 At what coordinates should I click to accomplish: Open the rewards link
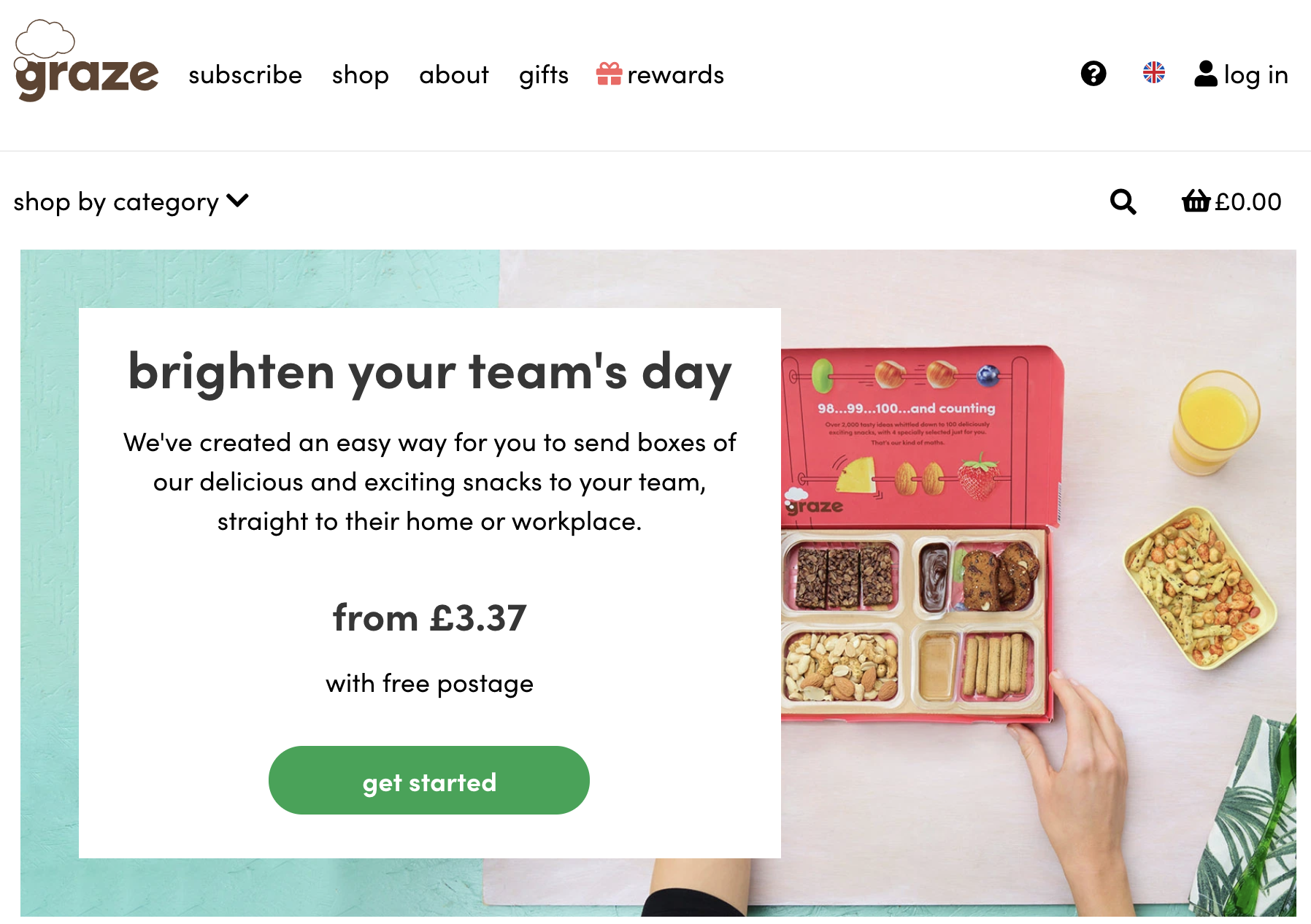click(x=675, y=74)
